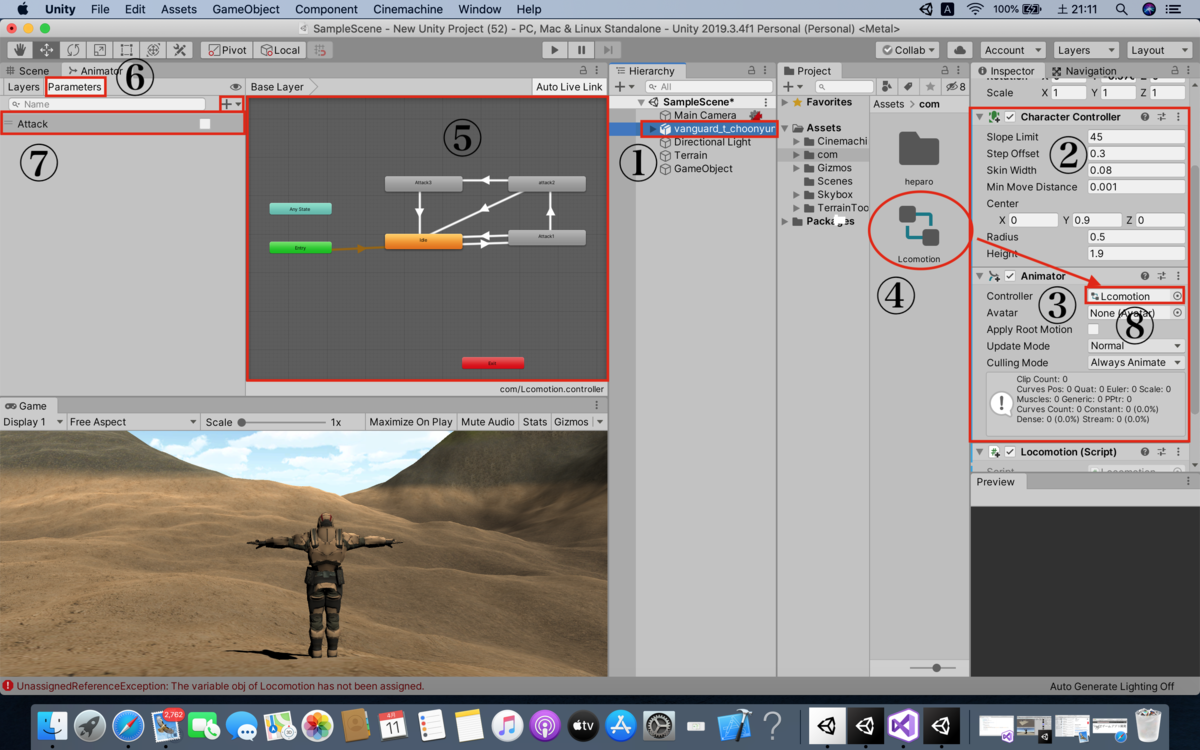Open Character Controller help reference
Screen dimensions: 1200x750
pyautogui.click(x=1145, y=117)
